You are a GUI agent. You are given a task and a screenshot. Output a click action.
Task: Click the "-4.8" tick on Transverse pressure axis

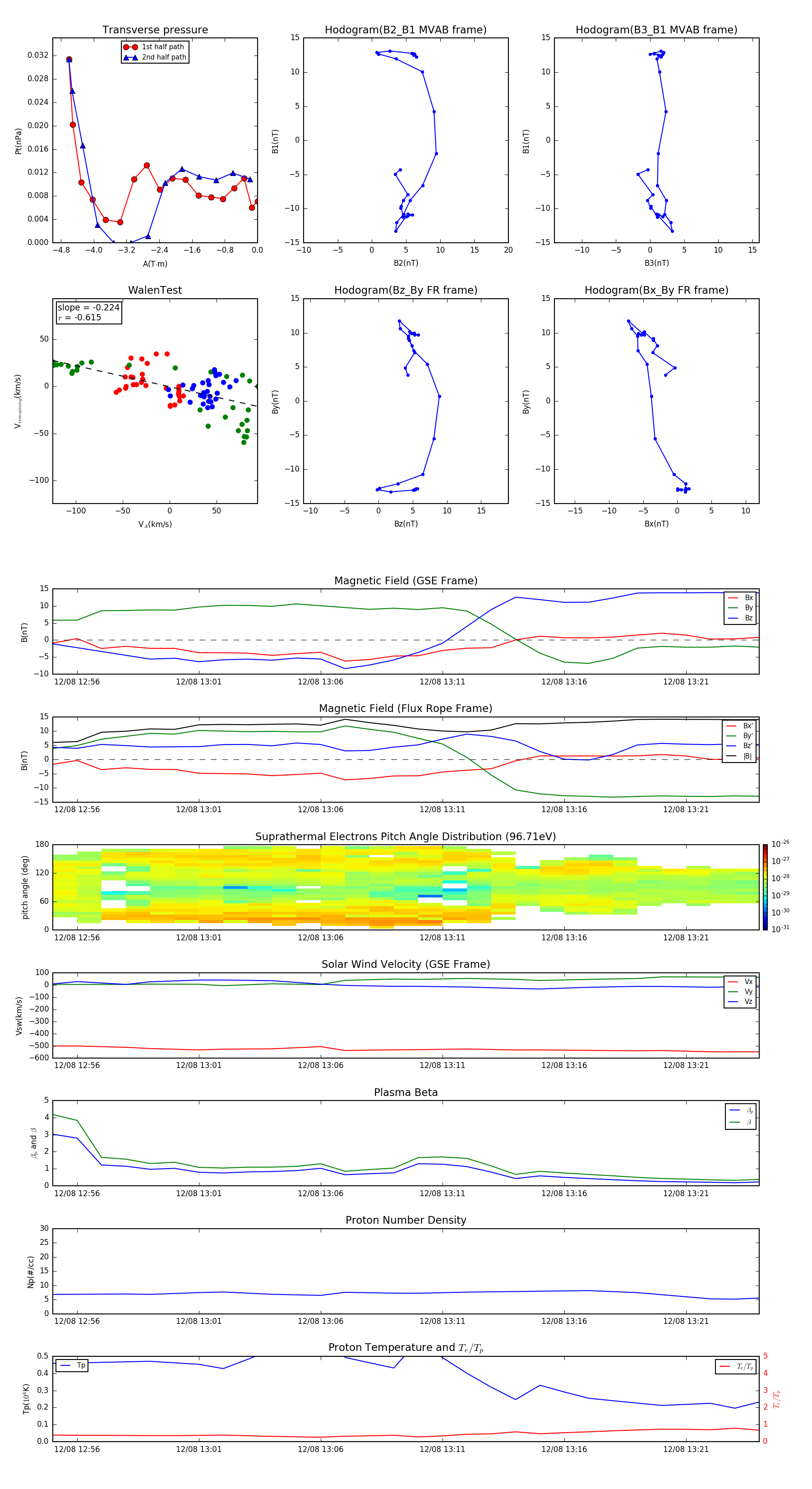[61, 250]
